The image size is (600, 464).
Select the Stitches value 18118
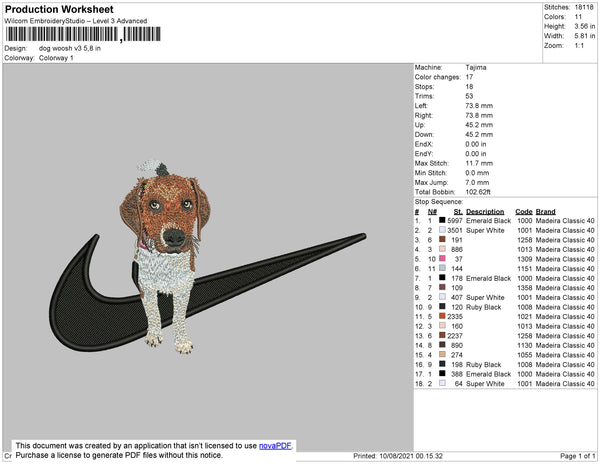click(x=584, y=7)
